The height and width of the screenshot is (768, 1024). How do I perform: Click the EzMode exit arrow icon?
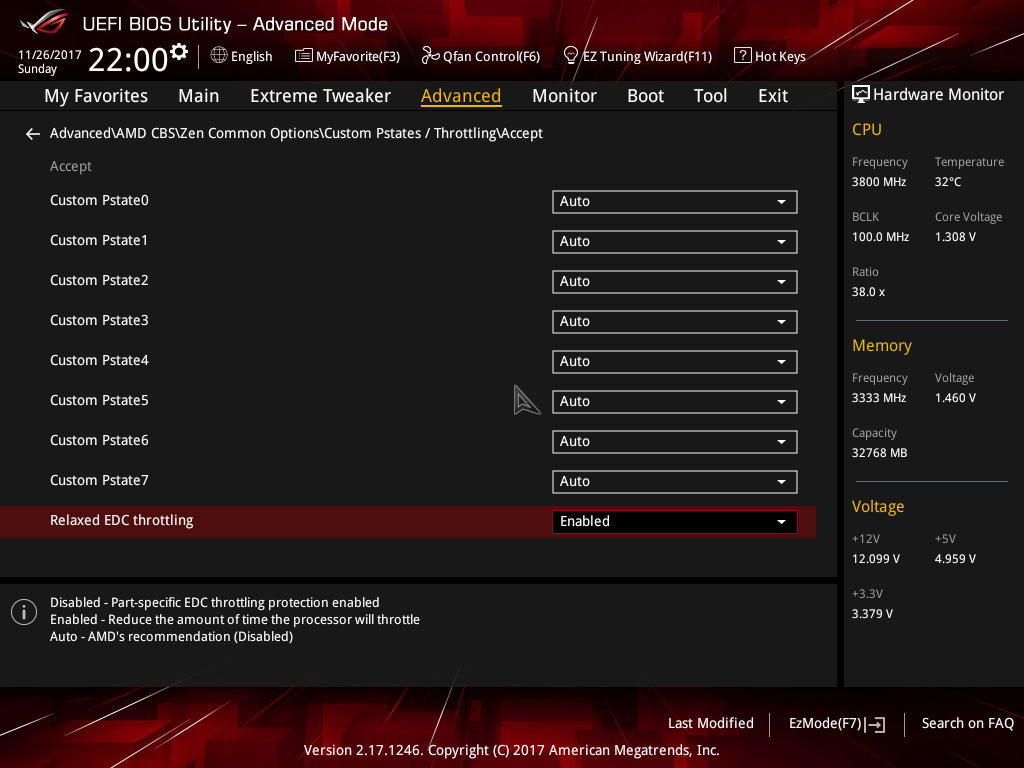875,724
